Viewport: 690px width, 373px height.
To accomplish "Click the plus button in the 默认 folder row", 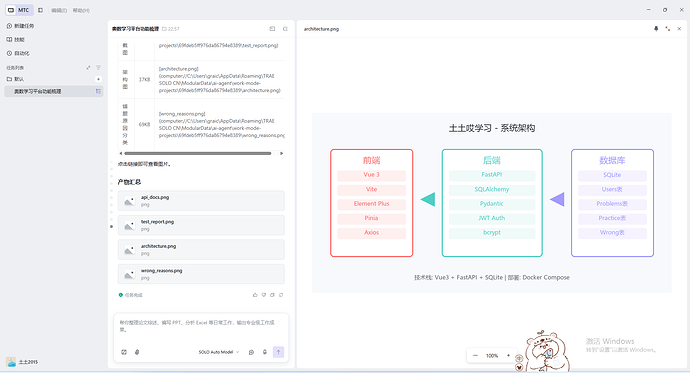I will [98, 79].
